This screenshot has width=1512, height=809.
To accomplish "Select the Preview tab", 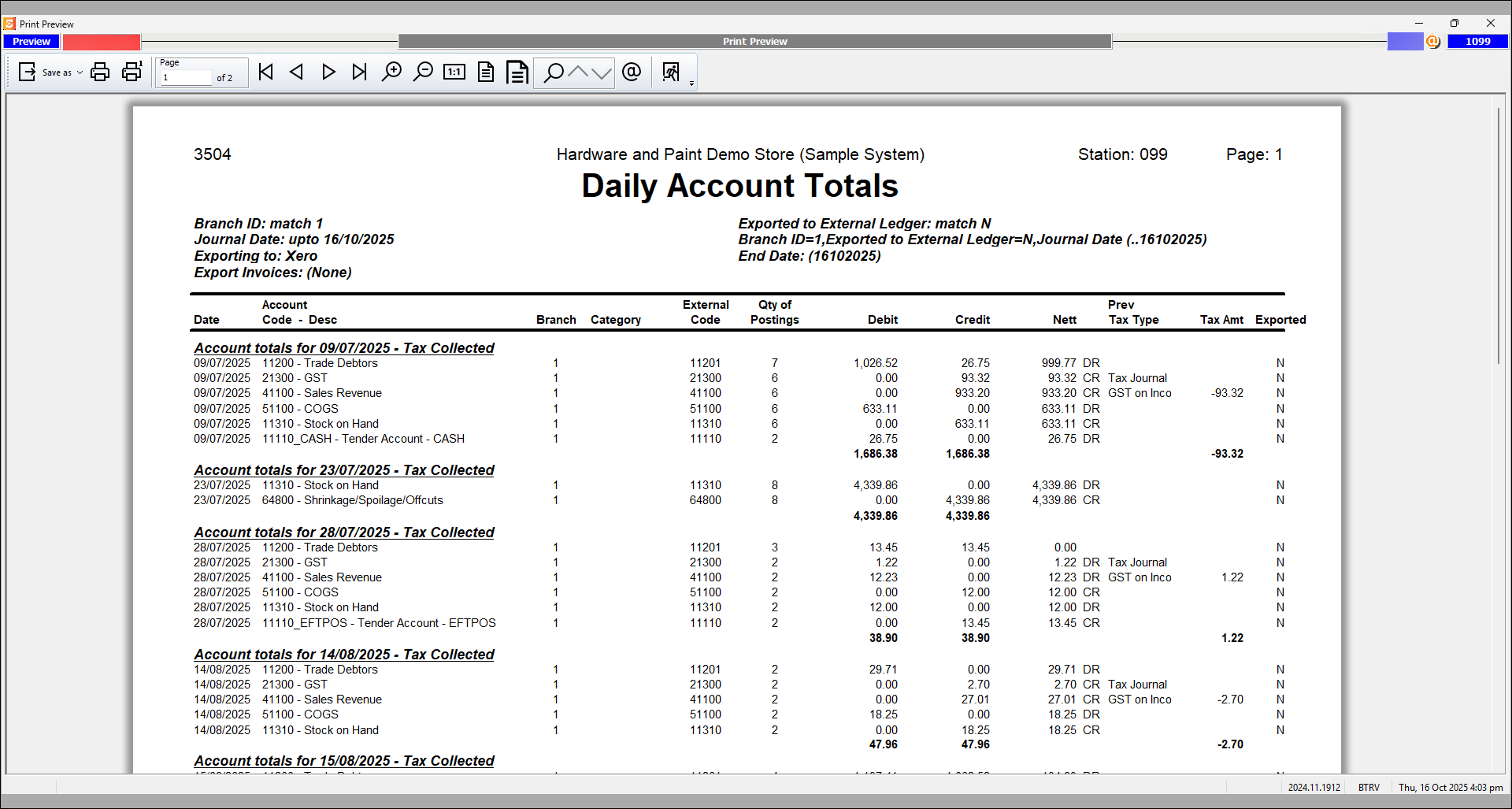I will tap(31, 41).
